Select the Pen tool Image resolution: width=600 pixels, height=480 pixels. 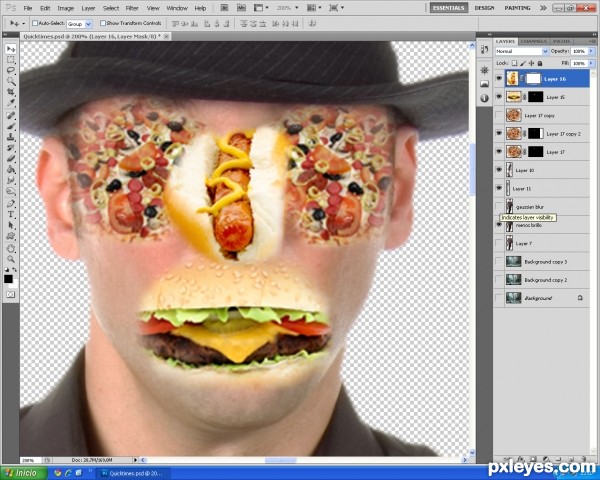coord(11,203)
